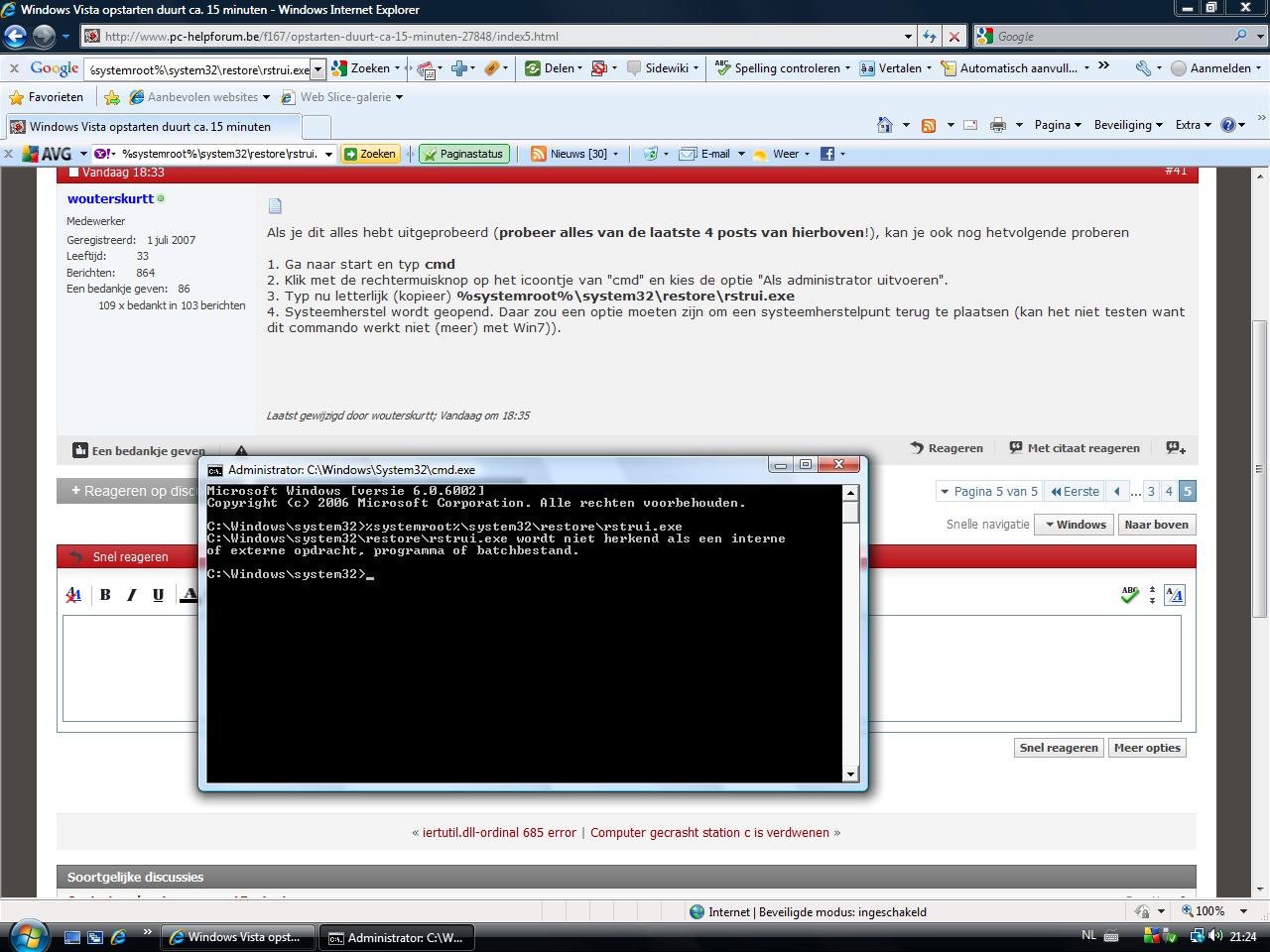Viewport: 1270px width, 952px height.
Task: Open the Spelling controleren dropdown
Action: click(847, 68)
